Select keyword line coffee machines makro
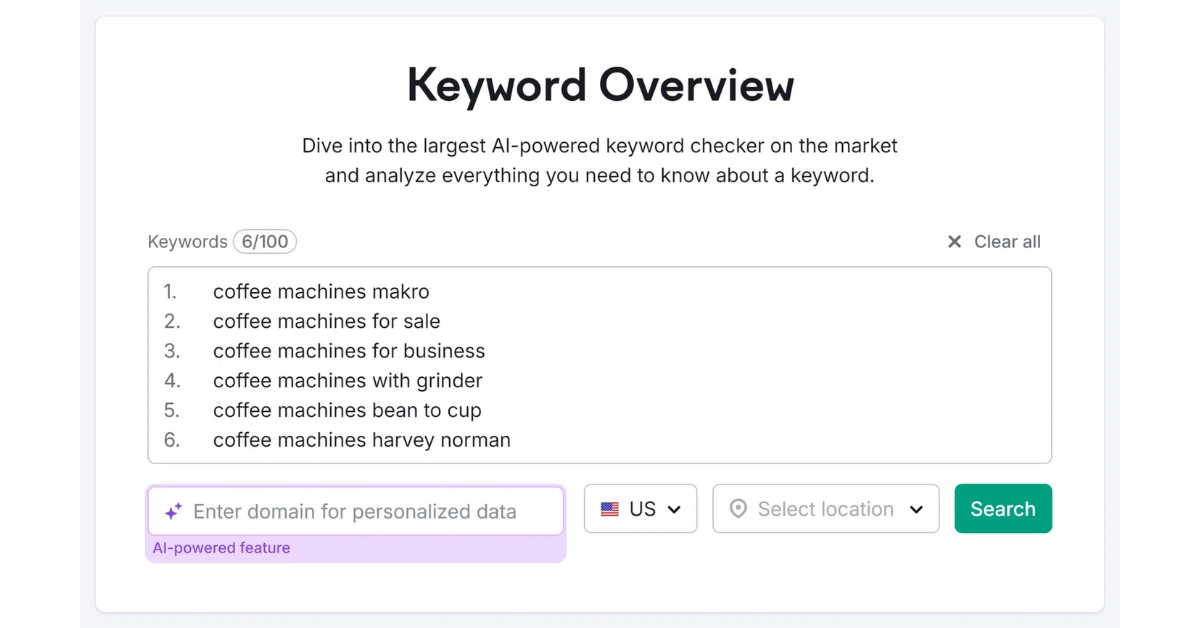1200x628 pixels. click(x=321, y=292)
